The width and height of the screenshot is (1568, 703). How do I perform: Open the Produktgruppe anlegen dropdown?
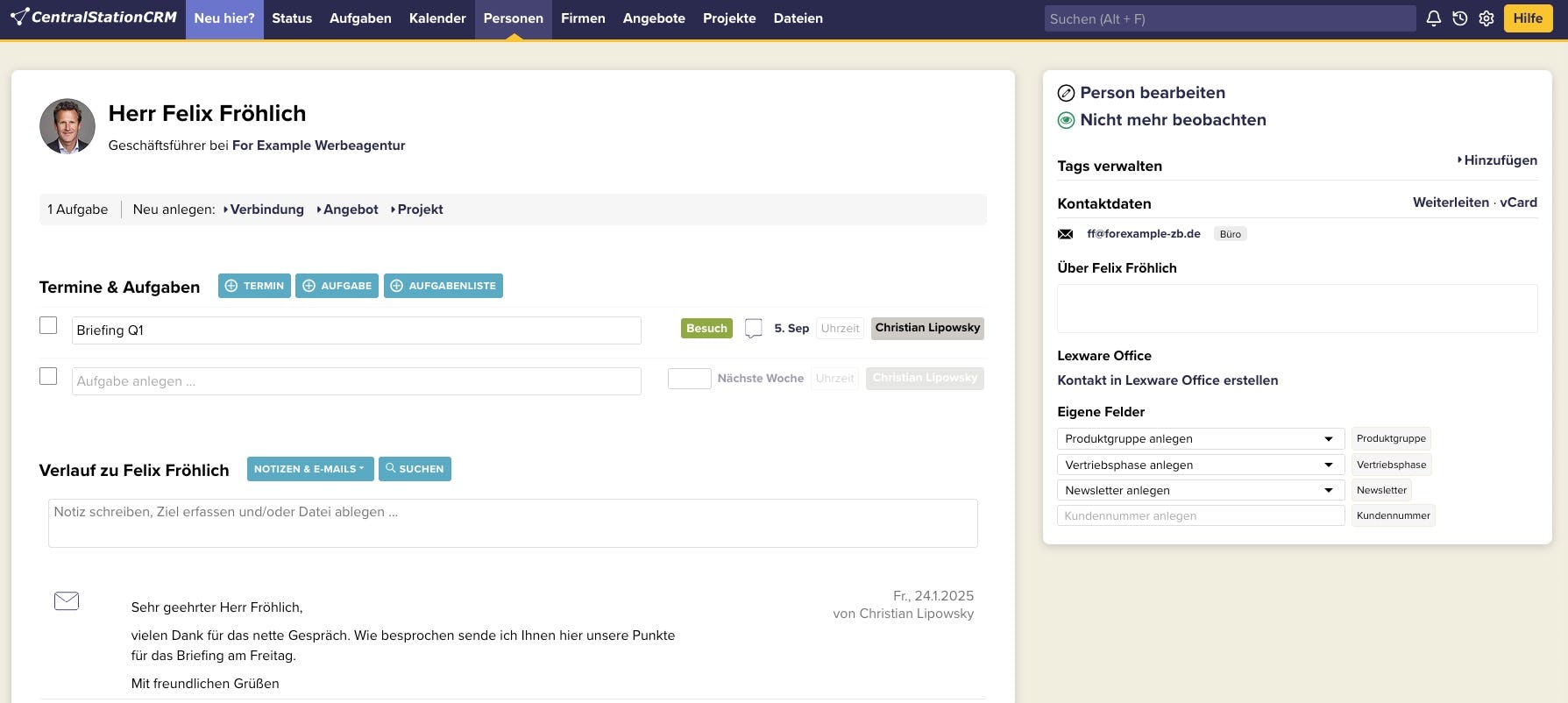tap(1201, 438)
